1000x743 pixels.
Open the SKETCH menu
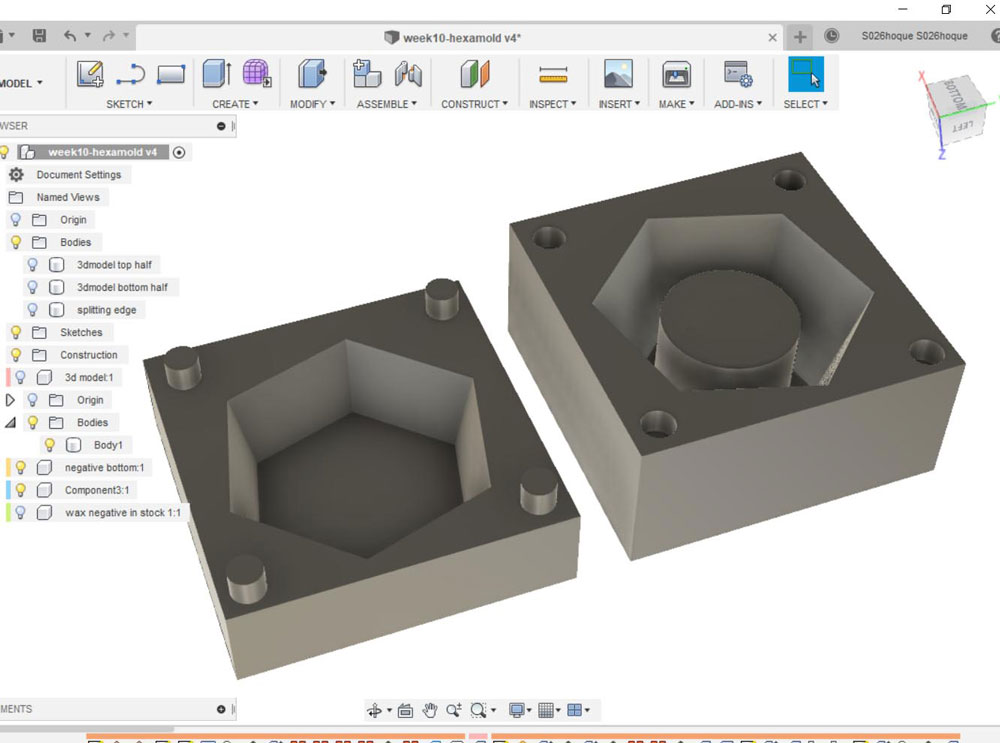click(129, 104)
